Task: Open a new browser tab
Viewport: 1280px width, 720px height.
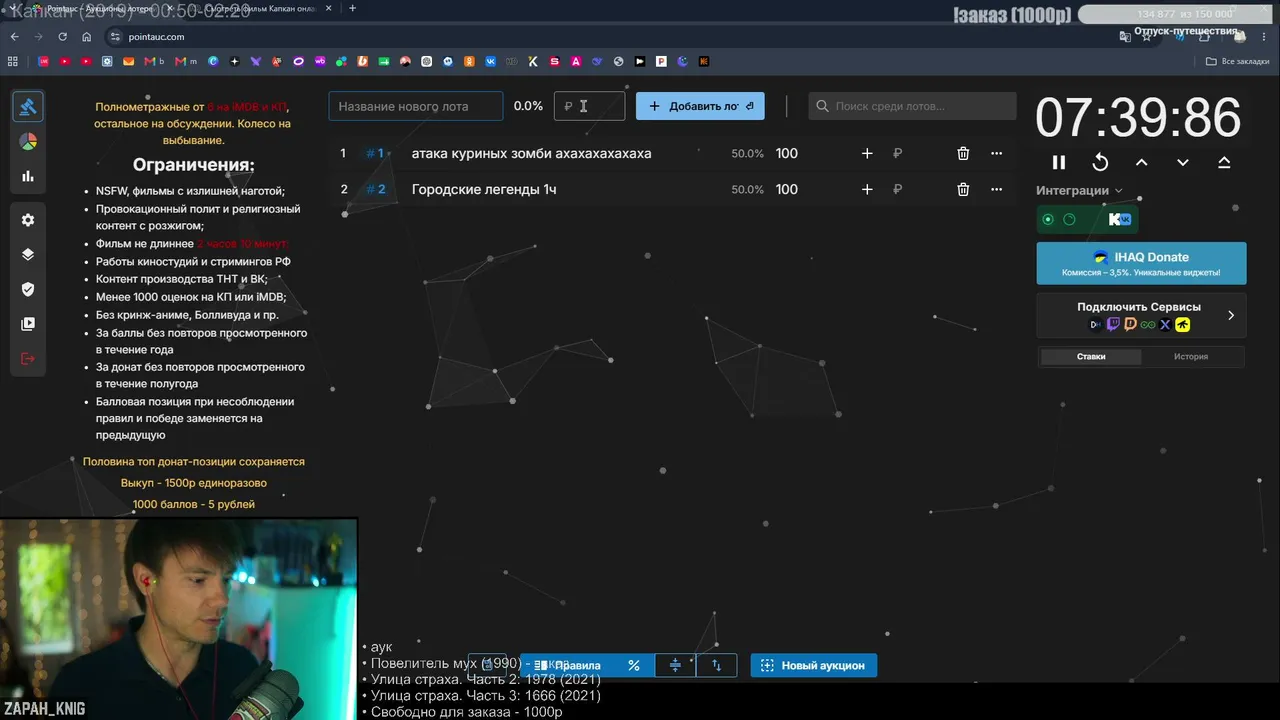Action: [x=352, y=8]
